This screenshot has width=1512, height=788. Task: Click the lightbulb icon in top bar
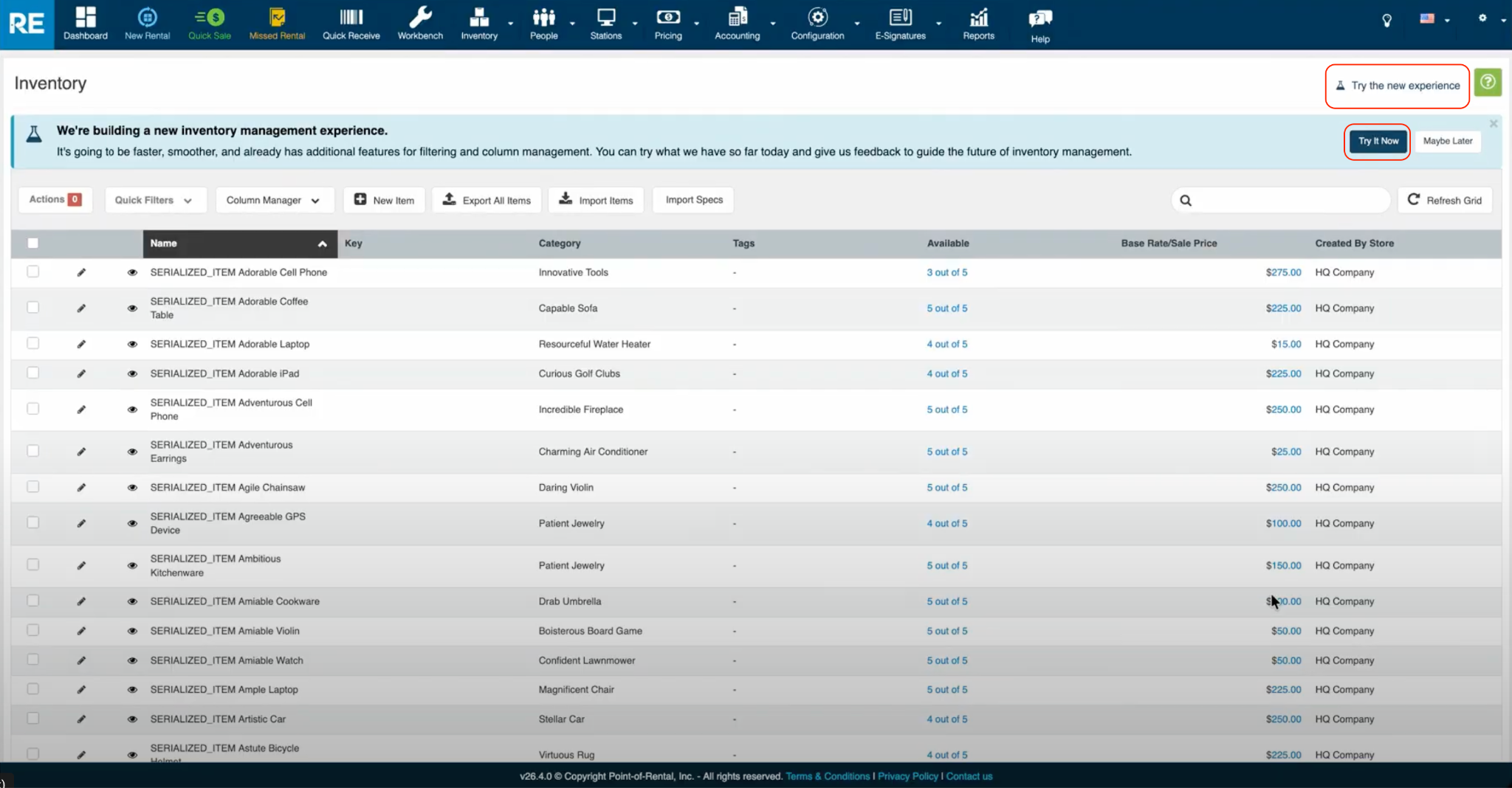tap(1386, 20)
